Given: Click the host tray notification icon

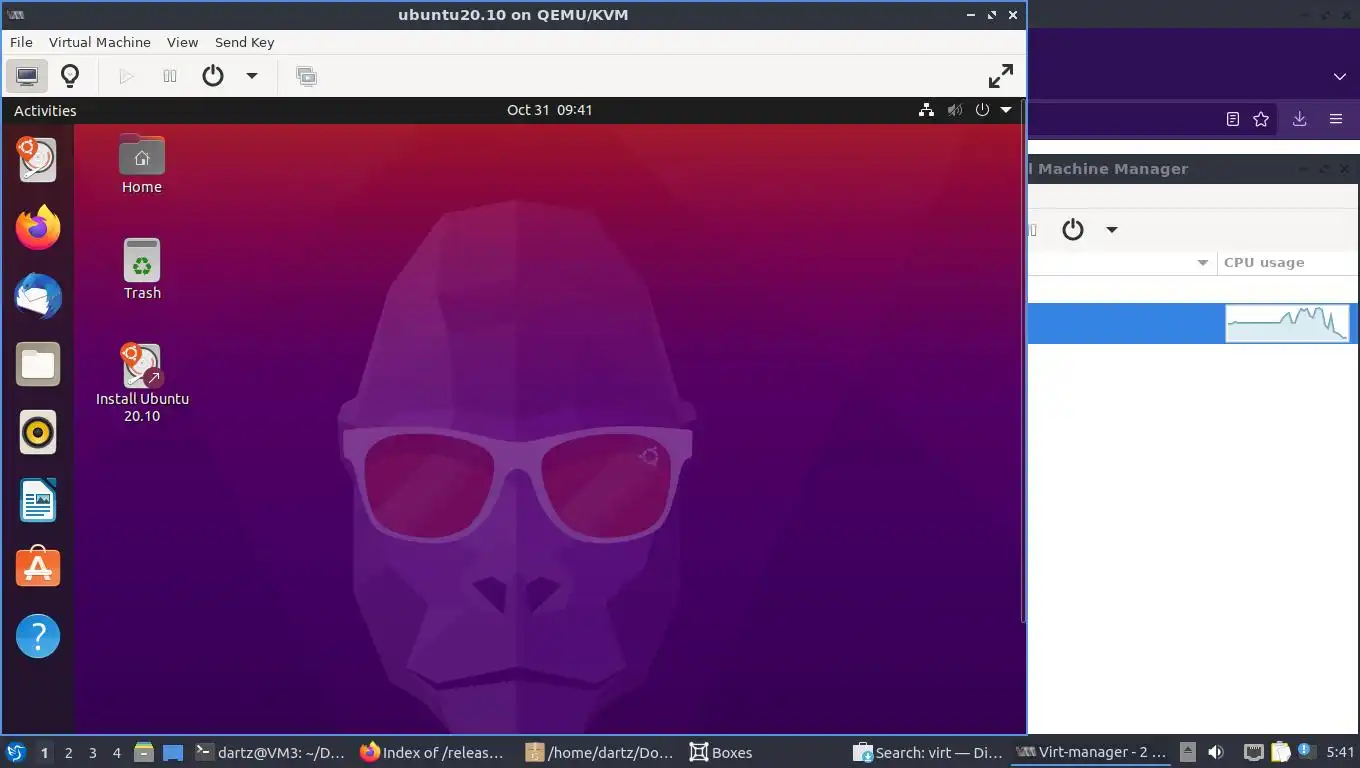Looking at the screenshot, I should pyautogui.click(x=1306, y=752).
